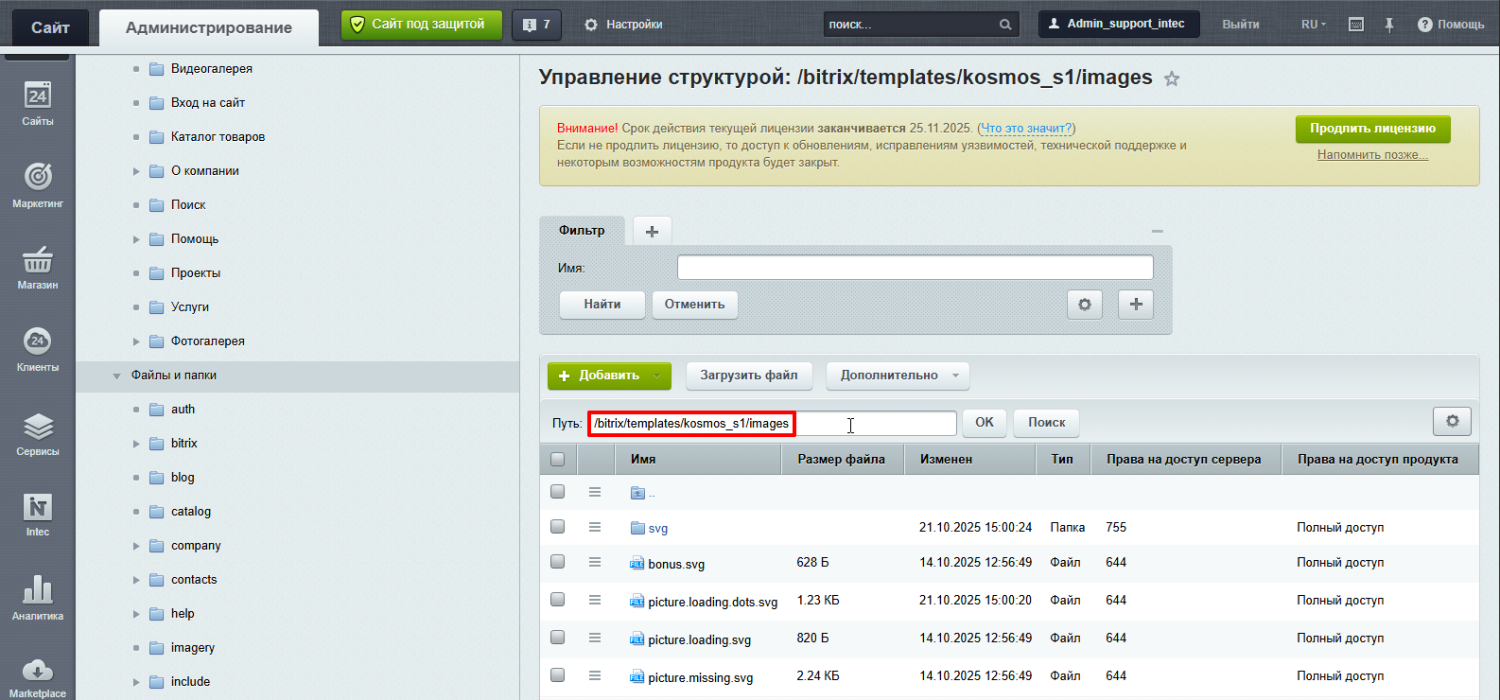The image size is (1500, 700).
Task: Check the picture.missing.svg row checkbox
Action: click(x=558, y=677)
